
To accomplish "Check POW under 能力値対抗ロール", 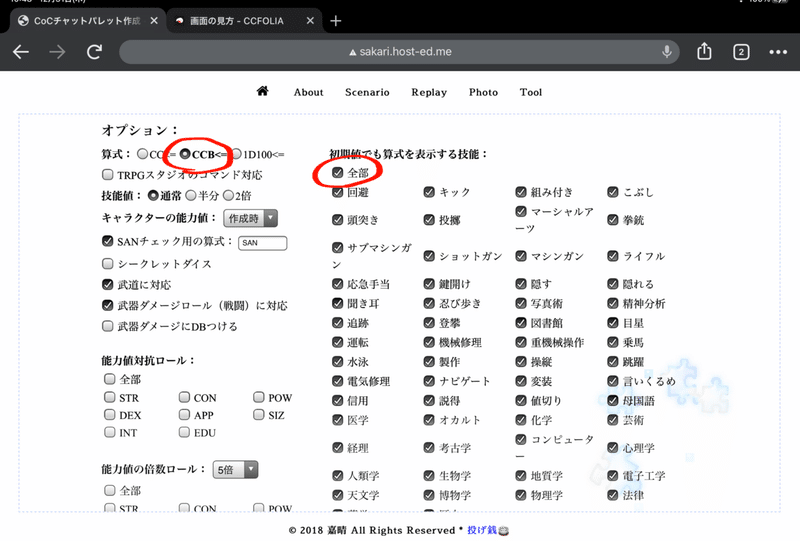I will click(x=259, y=397).
